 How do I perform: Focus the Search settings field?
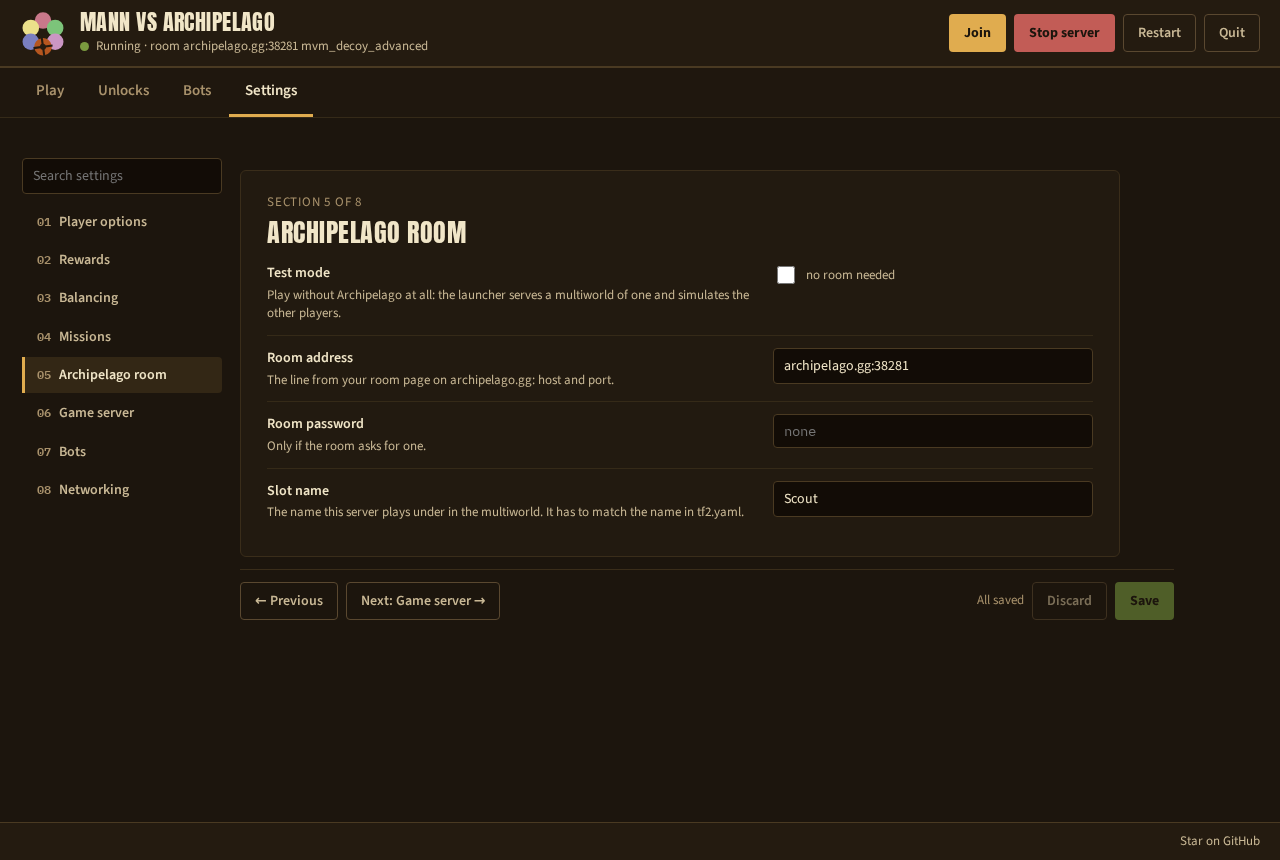coord(122,176)
